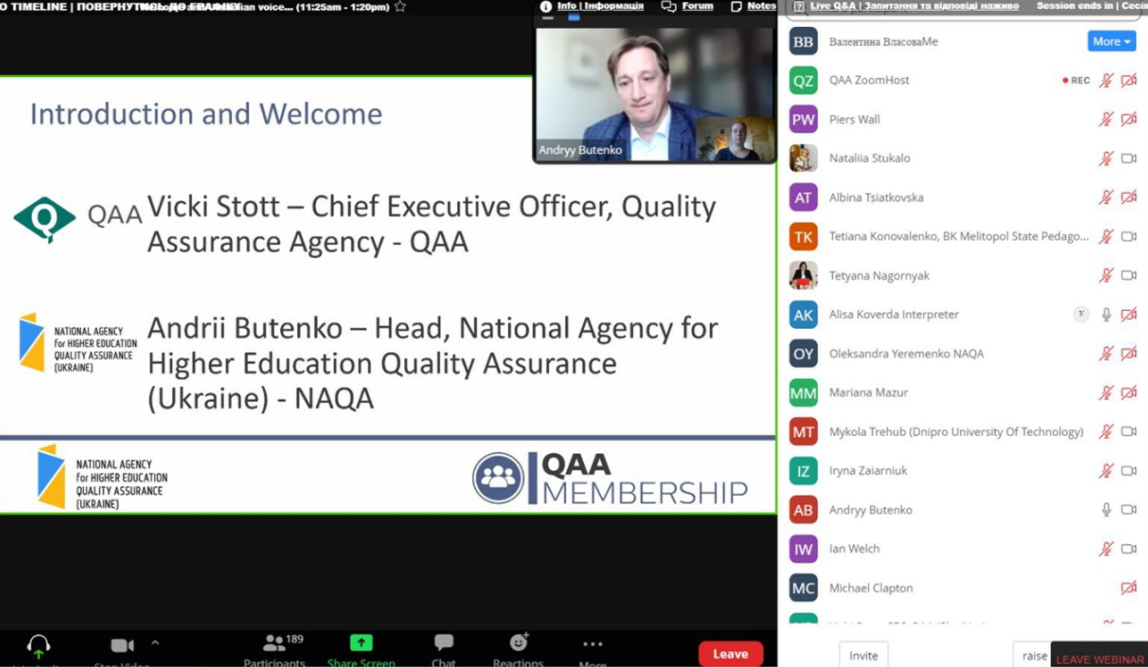Click the microphone icon for Andryy Butenko
This screenshot has width=1148, height=667.
(1106, 510)
